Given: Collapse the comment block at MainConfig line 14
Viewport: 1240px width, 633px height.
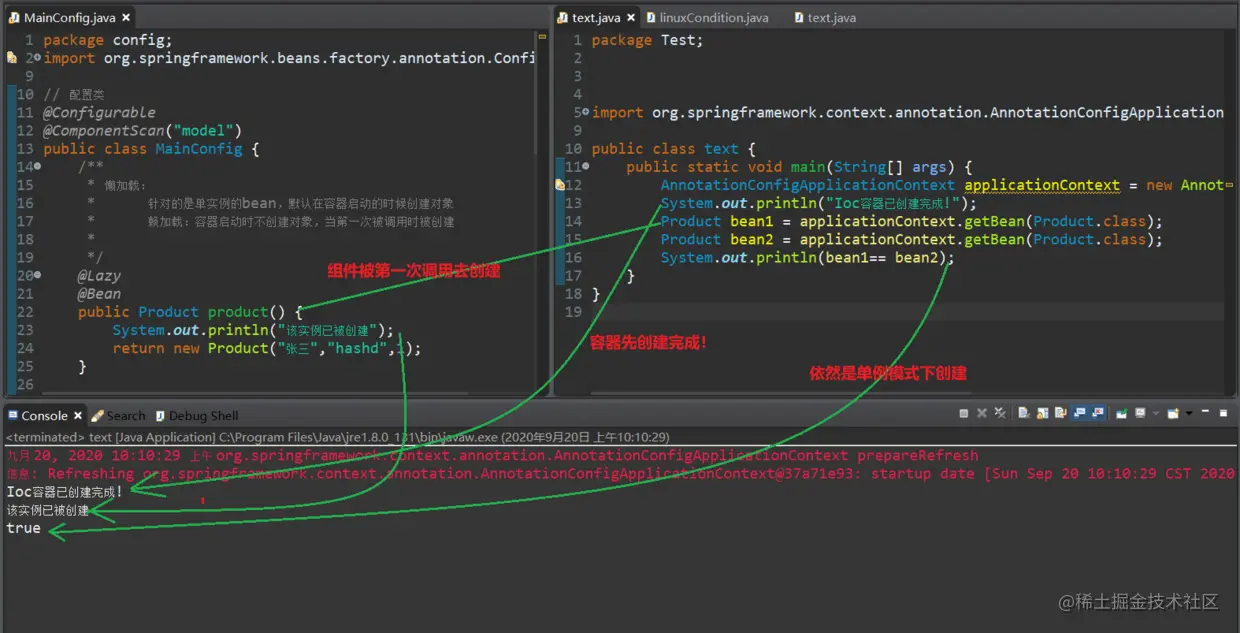Looking at the screenshot, I should (x=38, y=166).
